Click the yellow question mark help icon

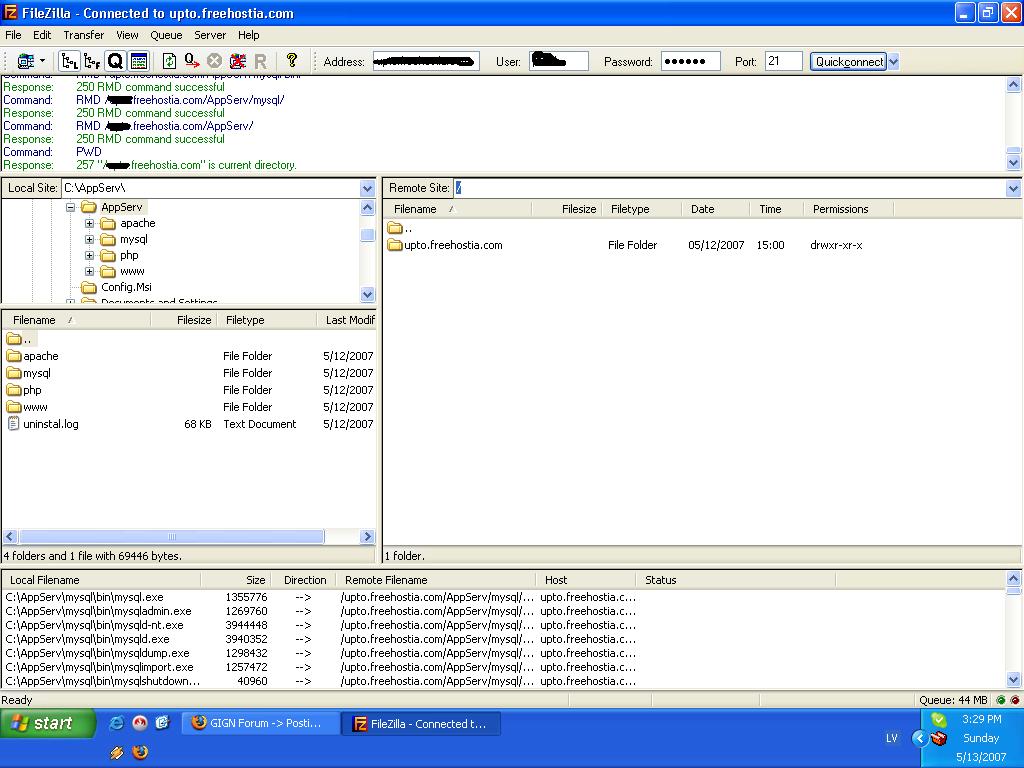point(292,61)
